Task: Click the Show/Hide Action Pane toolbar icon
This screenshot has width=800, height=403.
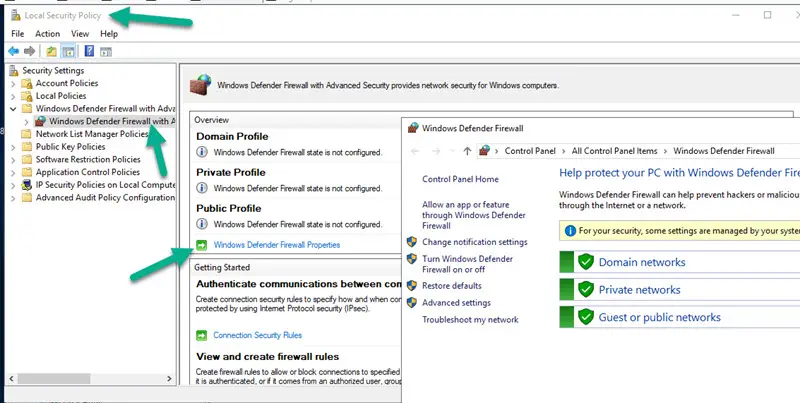Action: (x=106, y=52)
